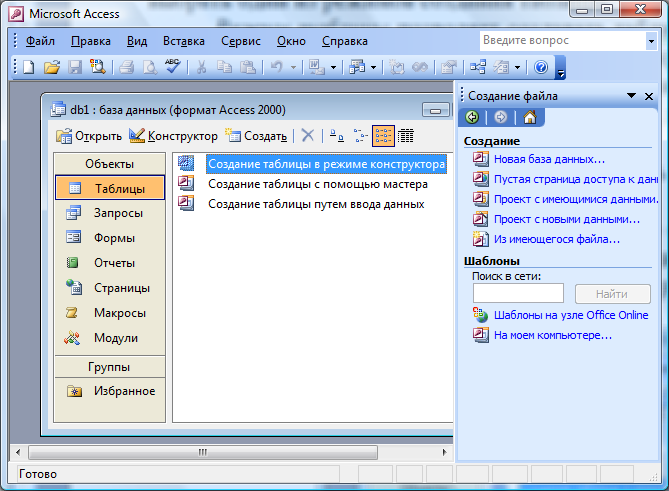Open the 'Введите вопрос' box dropdown arrow
This screenshot has height=491, width=669.
(652, 41)
